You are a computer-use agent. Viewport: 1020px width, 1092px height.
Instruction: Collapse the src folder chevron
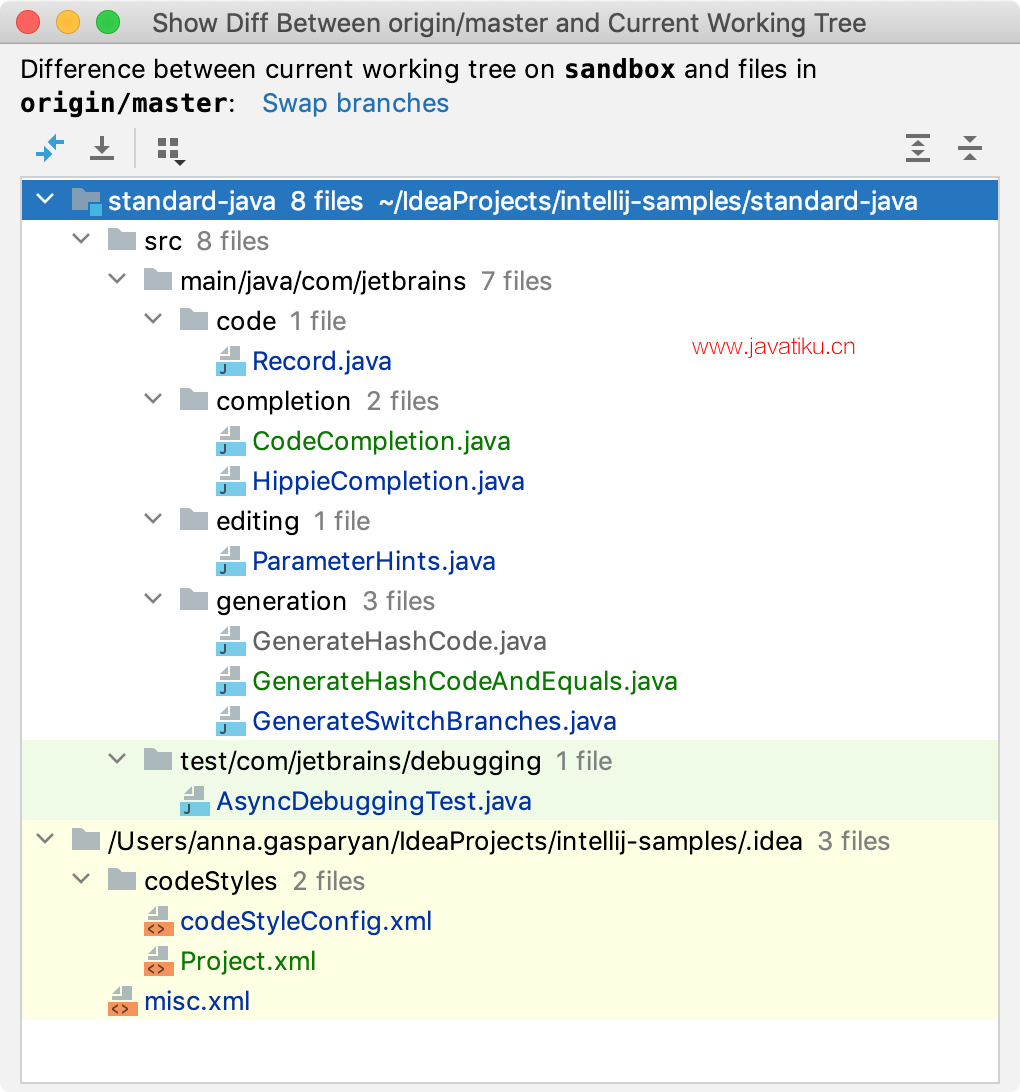[81, 239]
